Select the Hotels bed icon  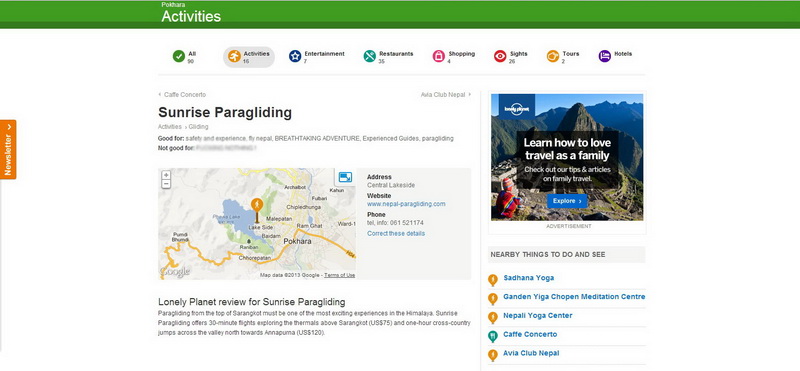pos(605,56)
